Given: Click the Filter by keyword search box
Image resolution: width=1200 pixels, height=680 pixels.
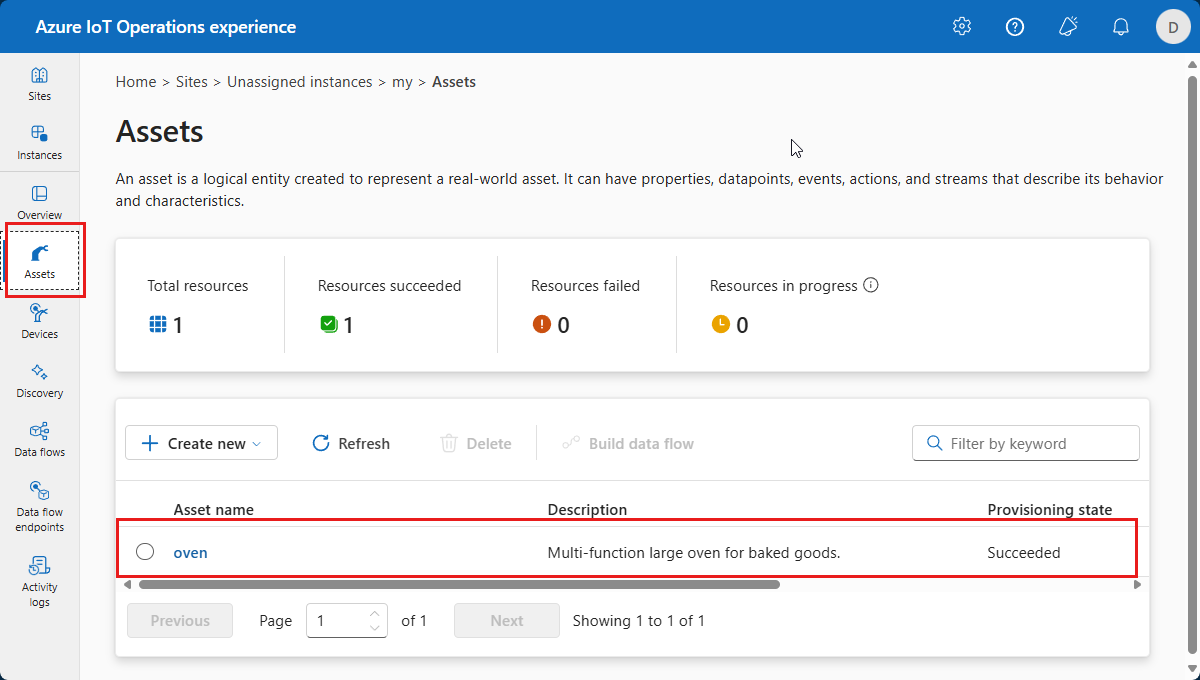Looking at the screenshot, I should [x=1025, y=442].
